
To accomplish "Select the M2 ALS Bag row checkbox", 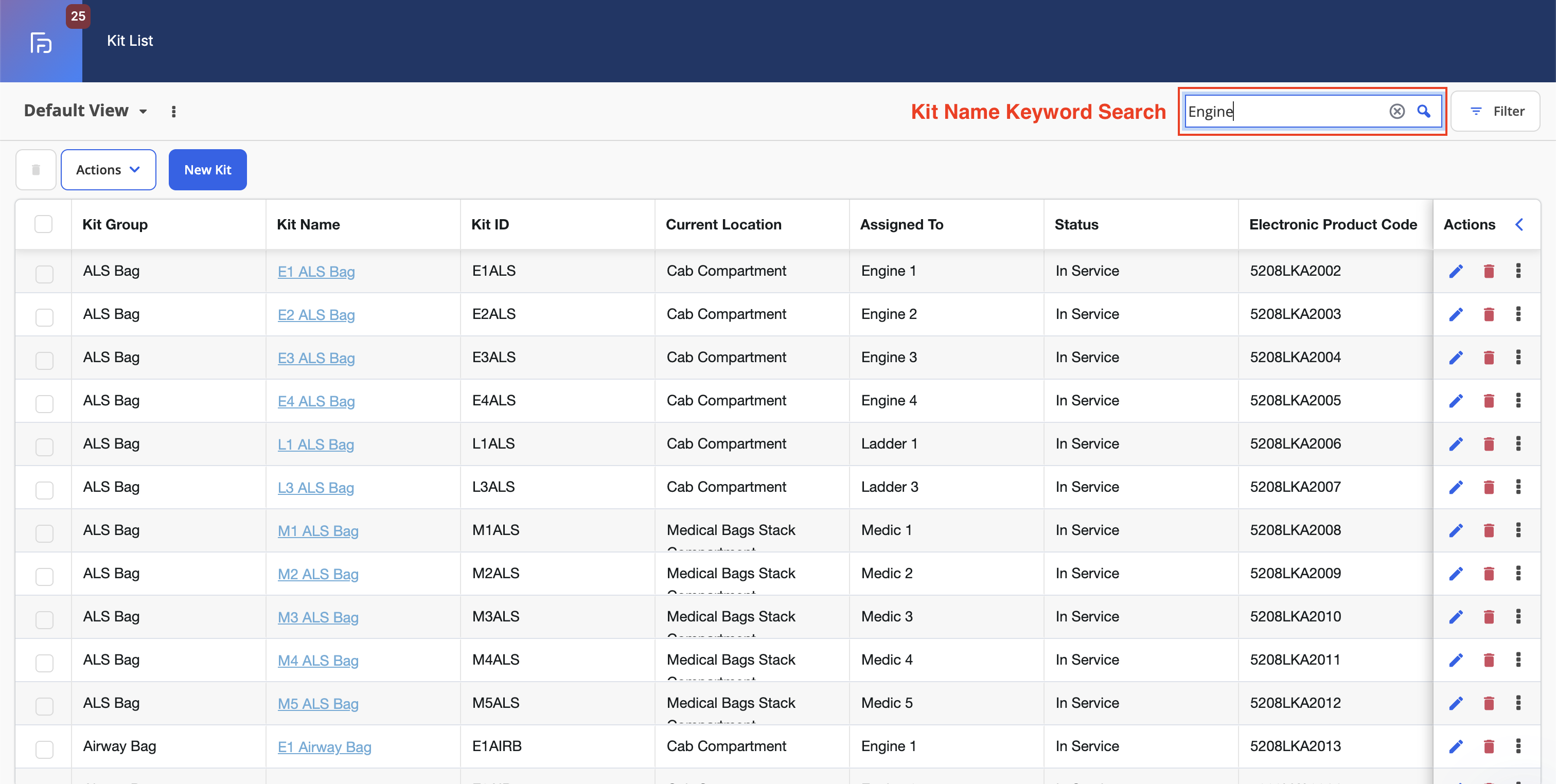I will click(x=44, y=577).
